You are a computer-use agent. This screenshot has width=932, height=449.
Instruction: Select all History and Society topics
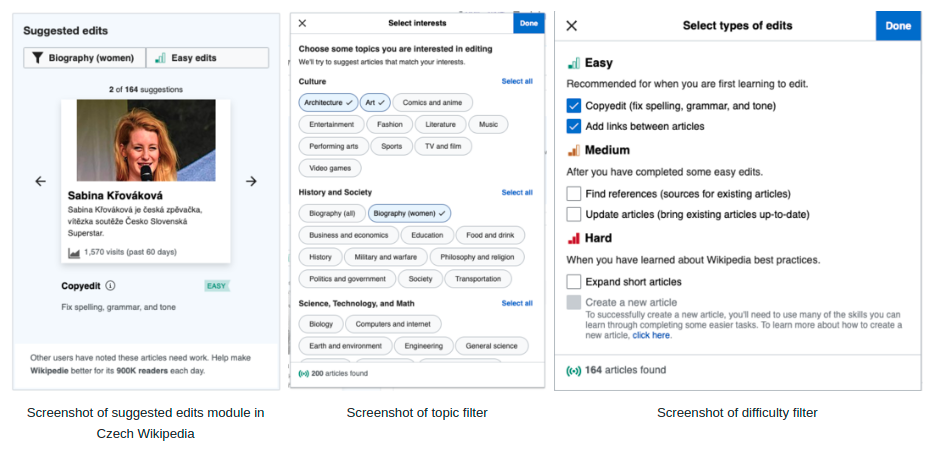click(x=517, y=192)
